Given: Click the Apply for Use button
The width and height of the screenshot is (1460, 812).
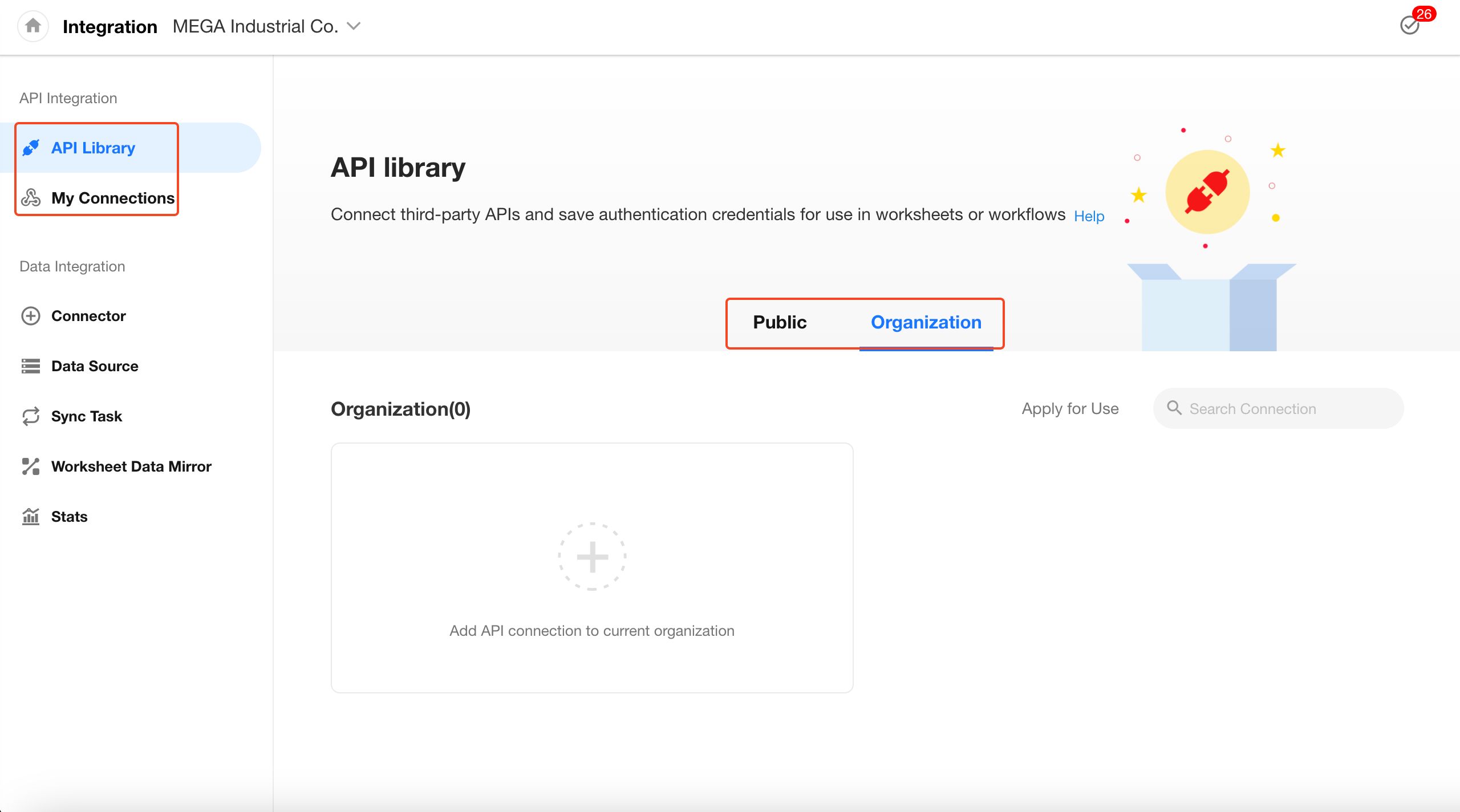Looking at the screenshot, I should [1070, 409].
